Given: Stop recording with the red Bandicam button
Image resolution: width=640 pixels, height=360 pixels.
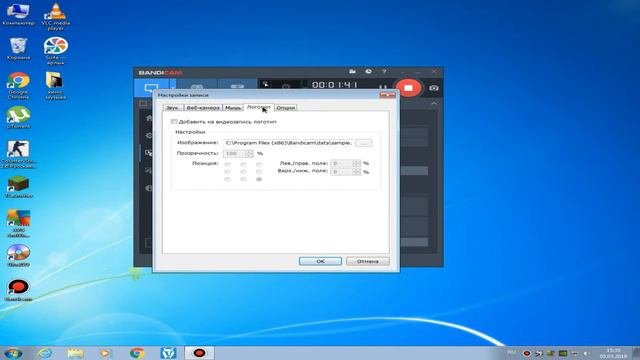Looking at the screenshot, I should pos(408,87).
